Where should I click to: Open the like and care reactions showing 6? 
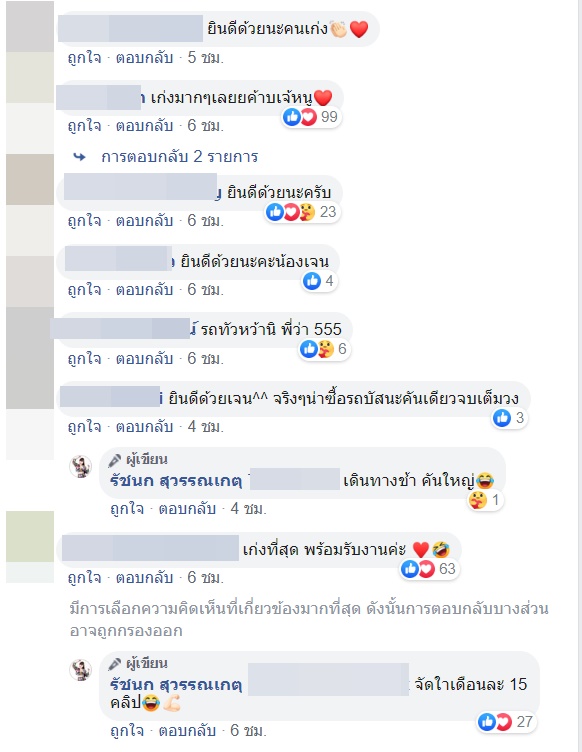tap(324, 349)
